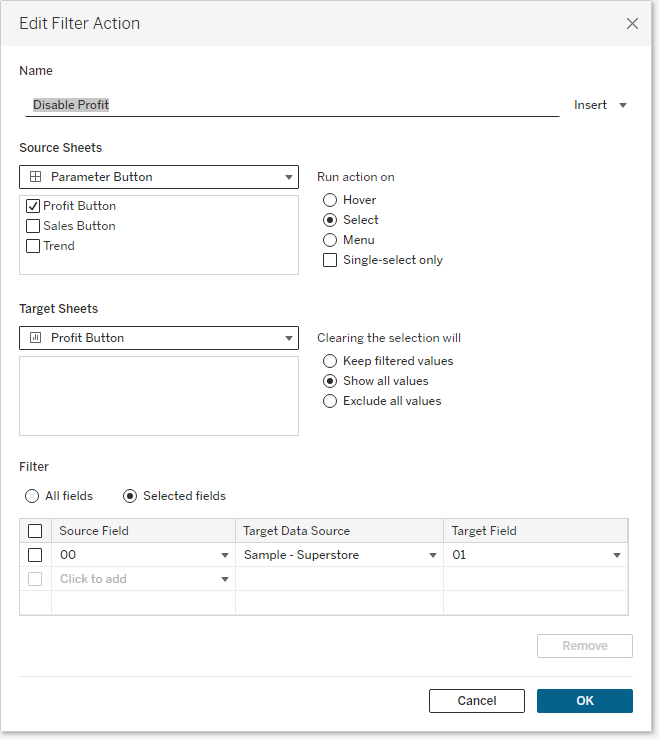Check the header select-all checkbox in filter table

(35, 531)
